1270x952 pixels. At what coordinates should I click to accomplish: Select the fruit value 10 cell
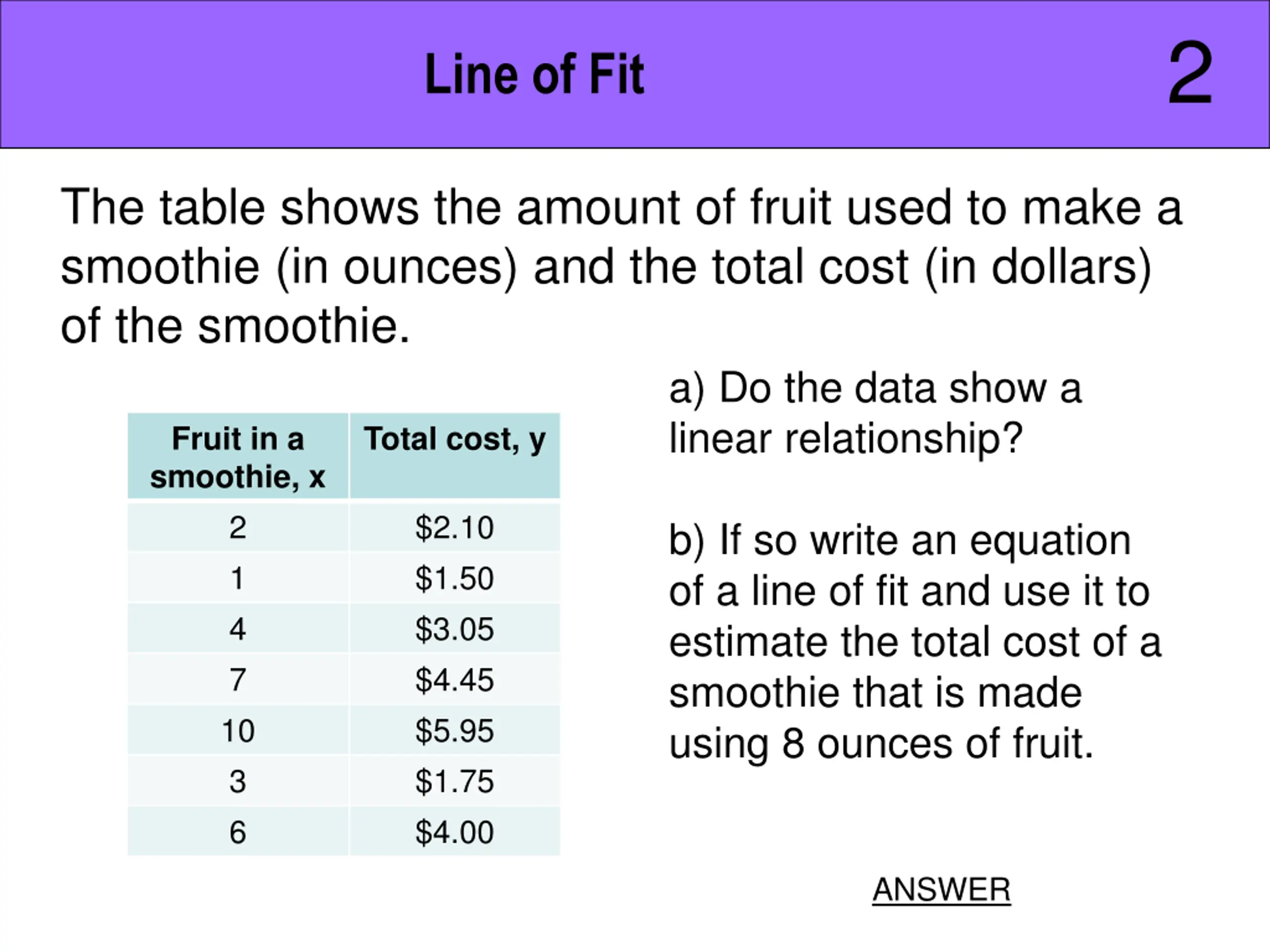coord(238,730)
